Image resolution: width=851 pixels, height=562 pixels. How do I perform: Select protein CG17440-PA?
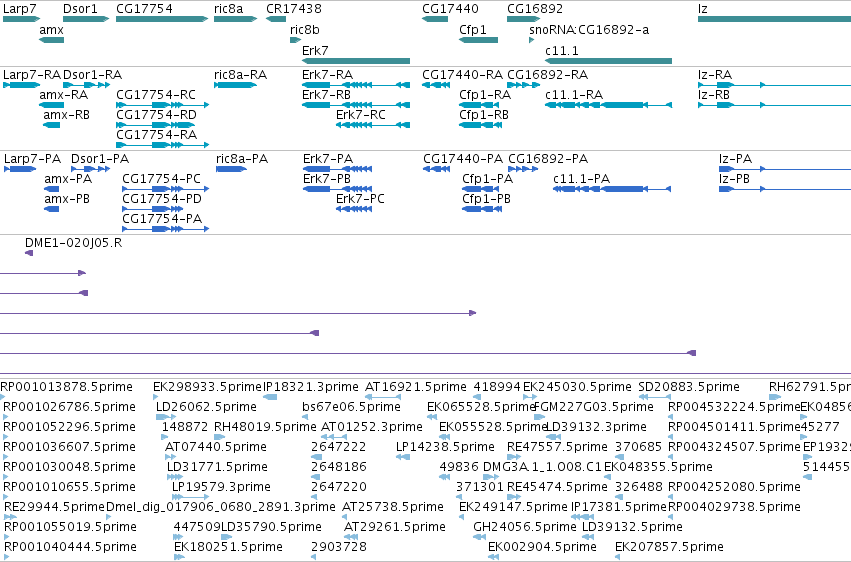[463, 159]
